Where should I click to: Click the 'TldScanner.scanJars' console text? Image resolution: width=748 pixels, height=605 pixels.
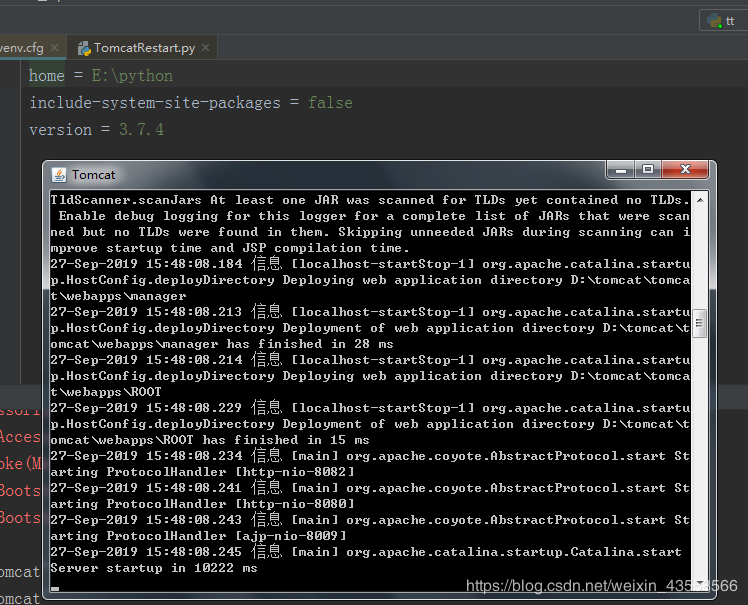126,200
